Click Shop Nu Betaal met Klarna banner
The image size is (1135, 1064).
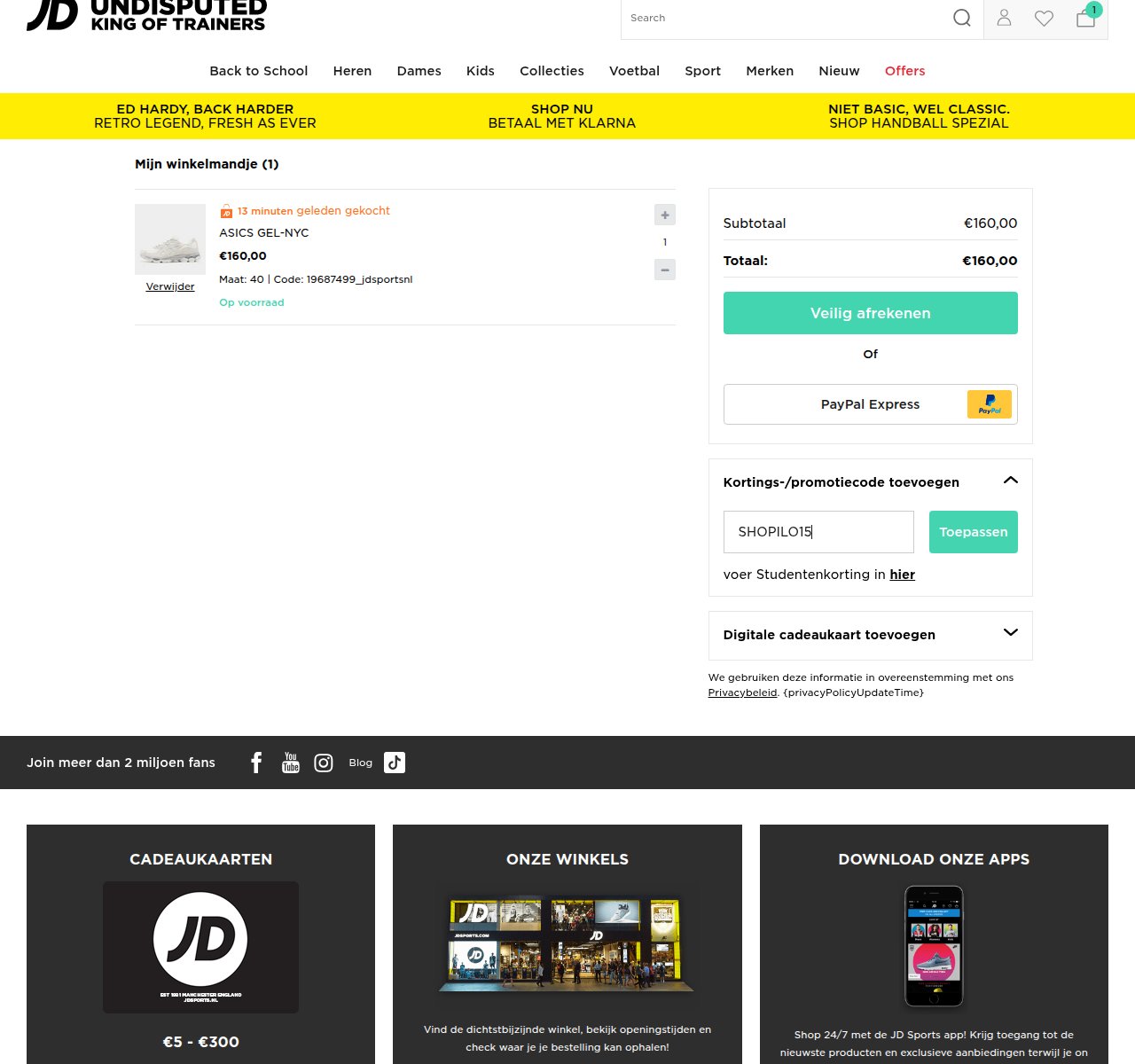tap(562, 116)
